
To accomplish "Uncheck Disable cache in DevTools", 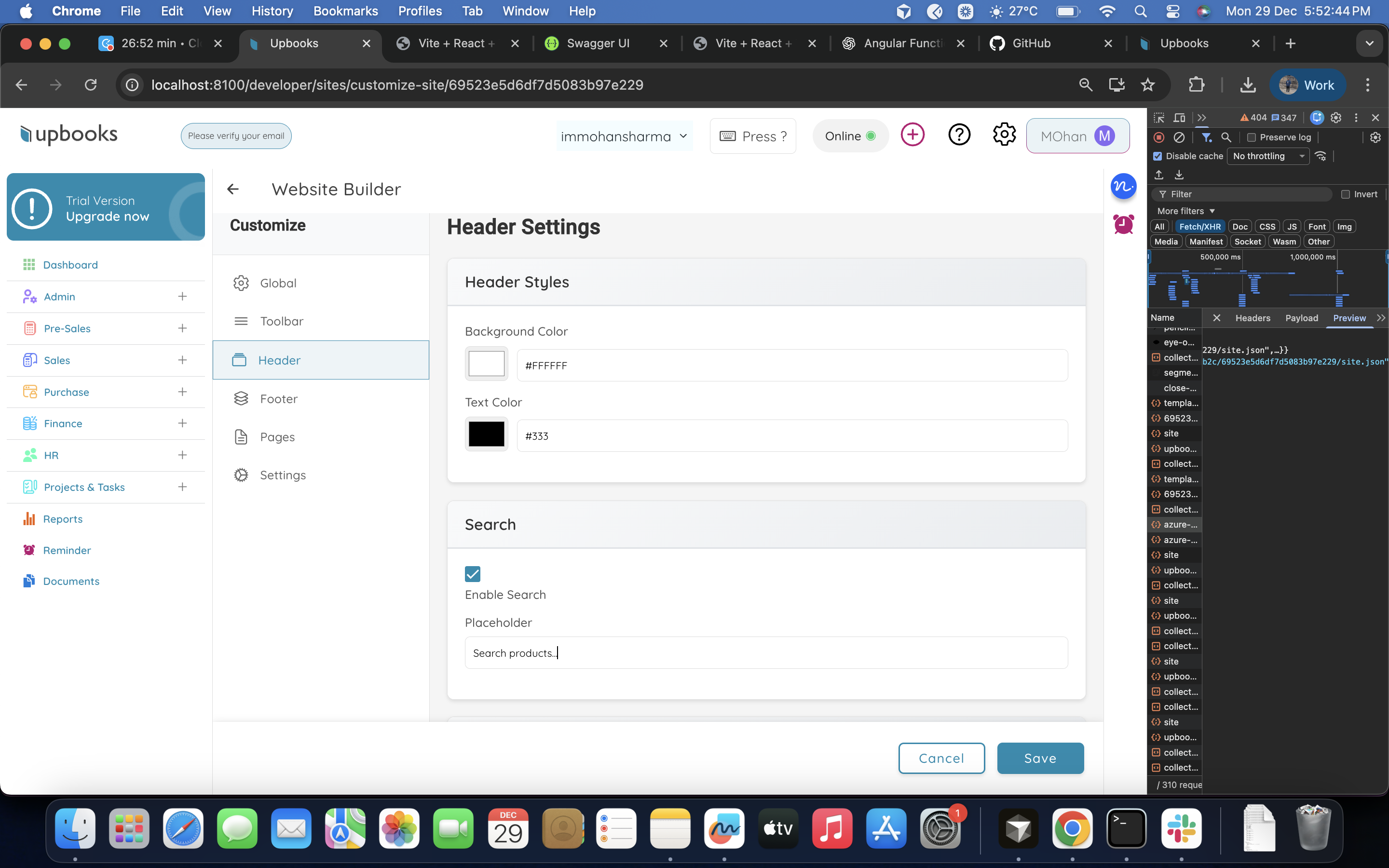I will coord(1157,156).
